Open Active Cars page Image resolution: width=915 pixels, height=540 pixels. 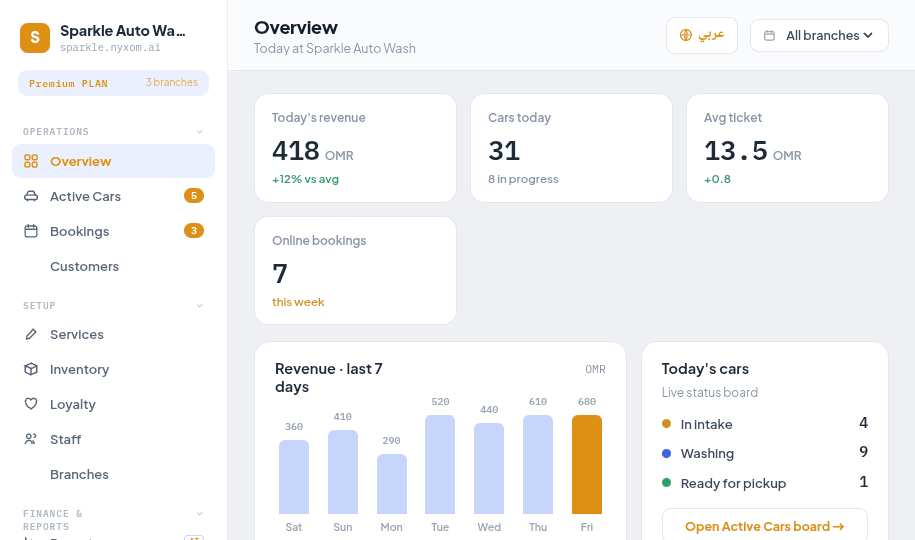pyautogui.click(x=114, y=196)
